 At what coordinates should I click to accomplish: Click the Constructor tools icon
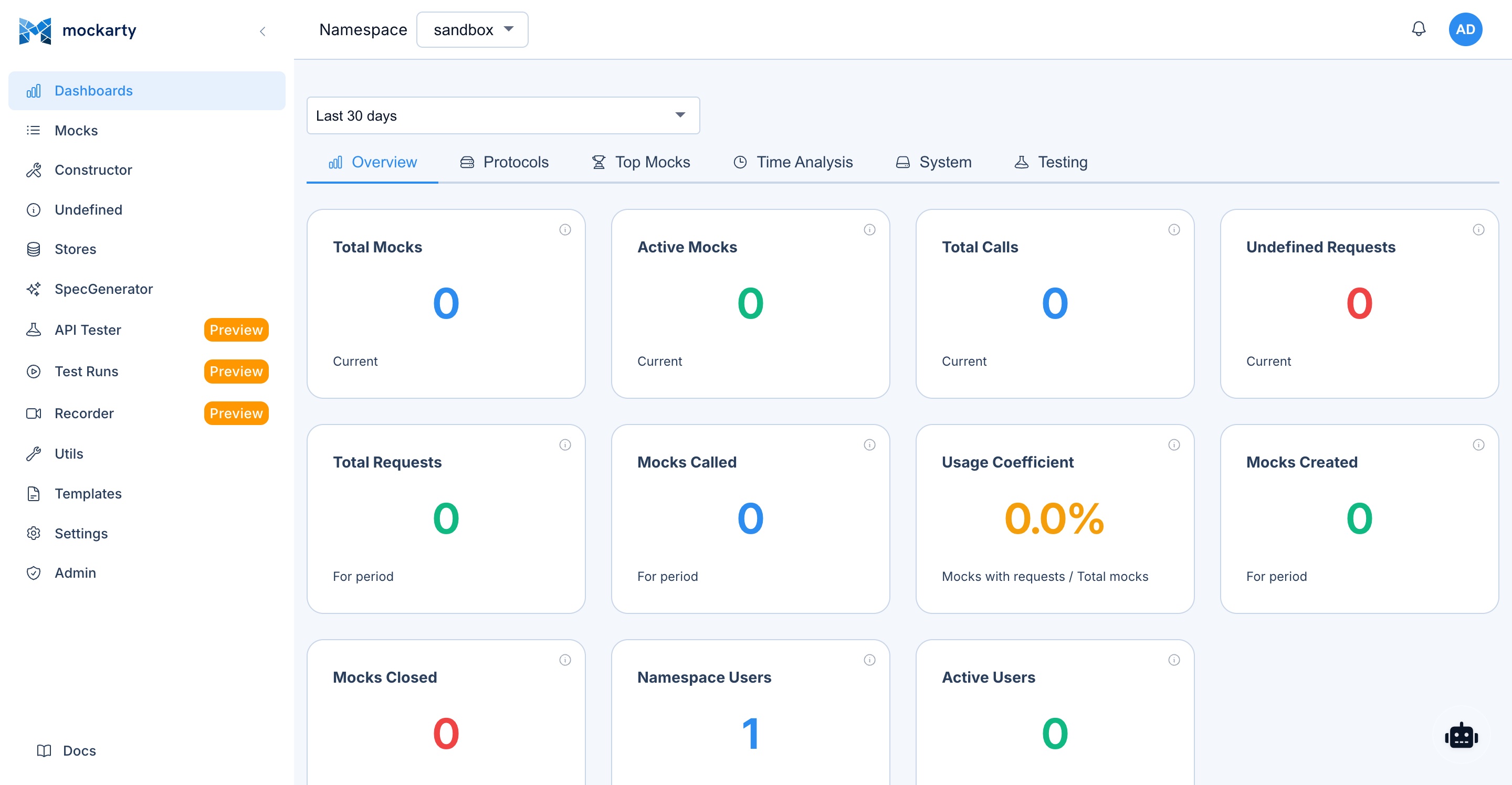click(34, 170)
